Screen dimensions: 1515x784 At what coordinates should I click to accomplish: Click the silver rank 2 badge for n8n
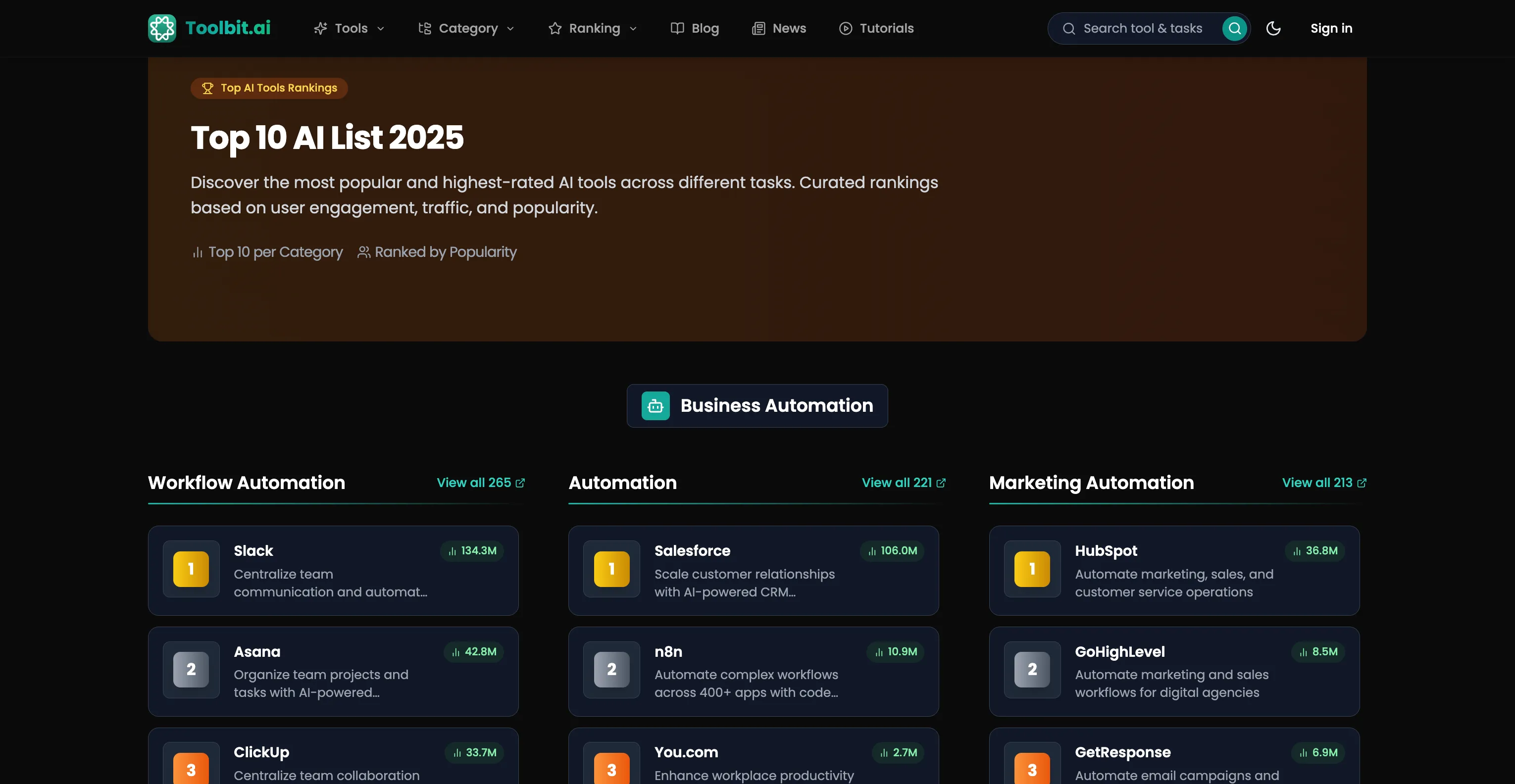tap(611, 669)
